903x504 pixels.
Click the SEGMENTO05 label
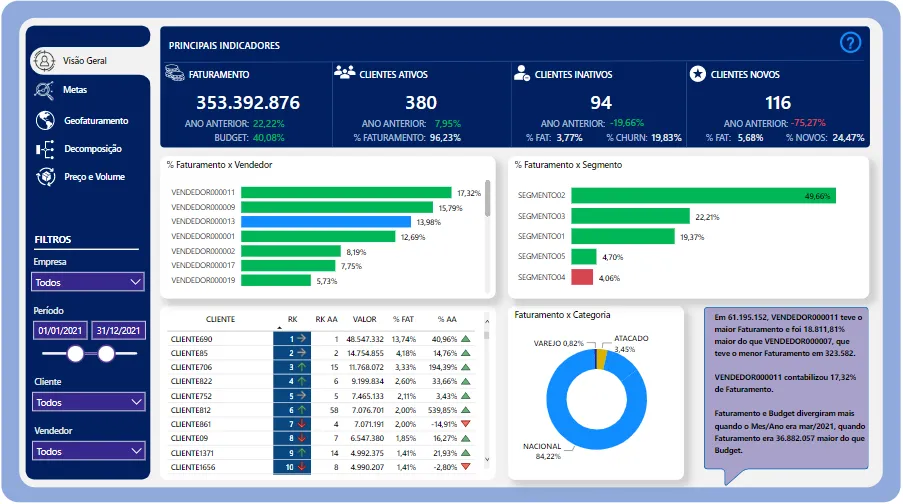[541, 256]
